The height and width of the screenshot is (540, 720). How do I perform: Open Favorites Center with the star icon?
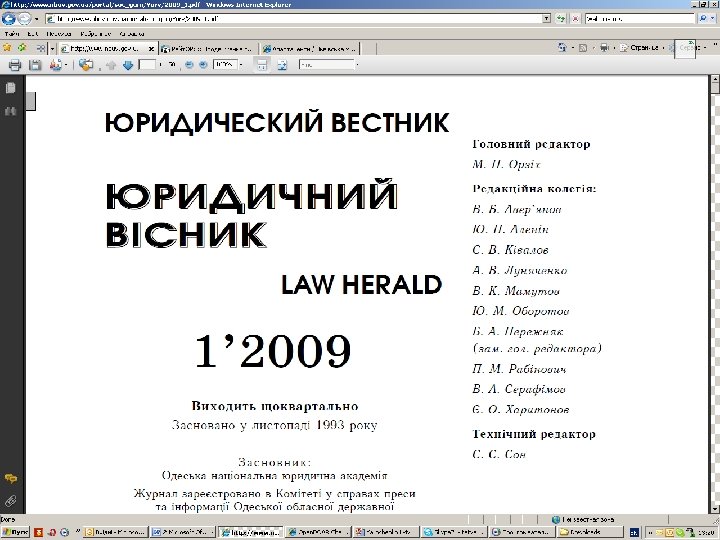coord(7,48)
